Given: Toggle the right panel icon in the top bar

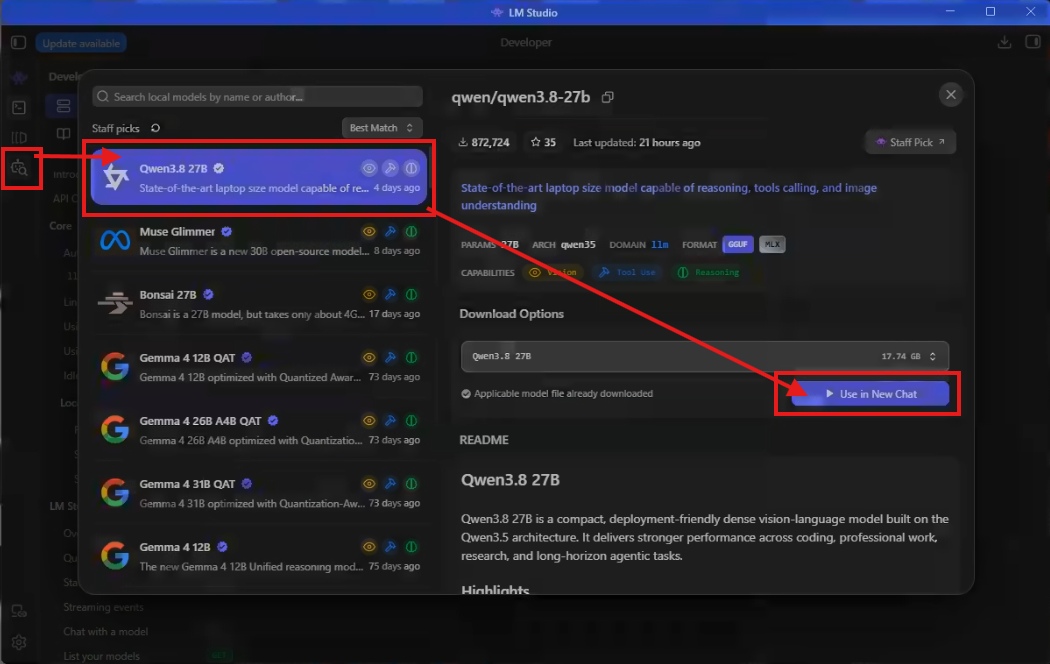Looking at the screenshot, I should pos(1033,42).
